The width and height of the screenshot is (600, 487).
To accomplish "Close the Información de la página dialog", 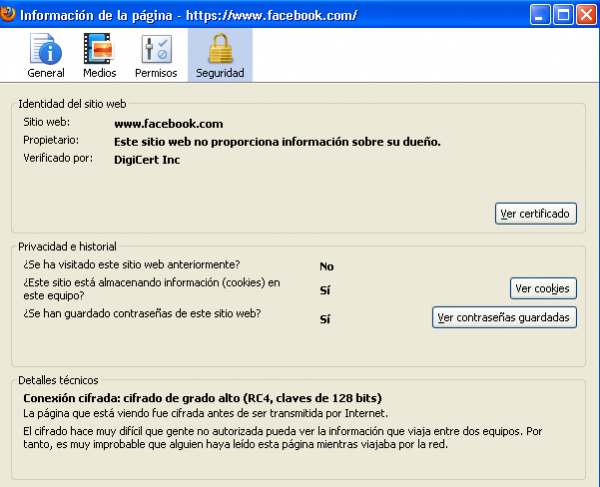I will click(x=585, y=15).
